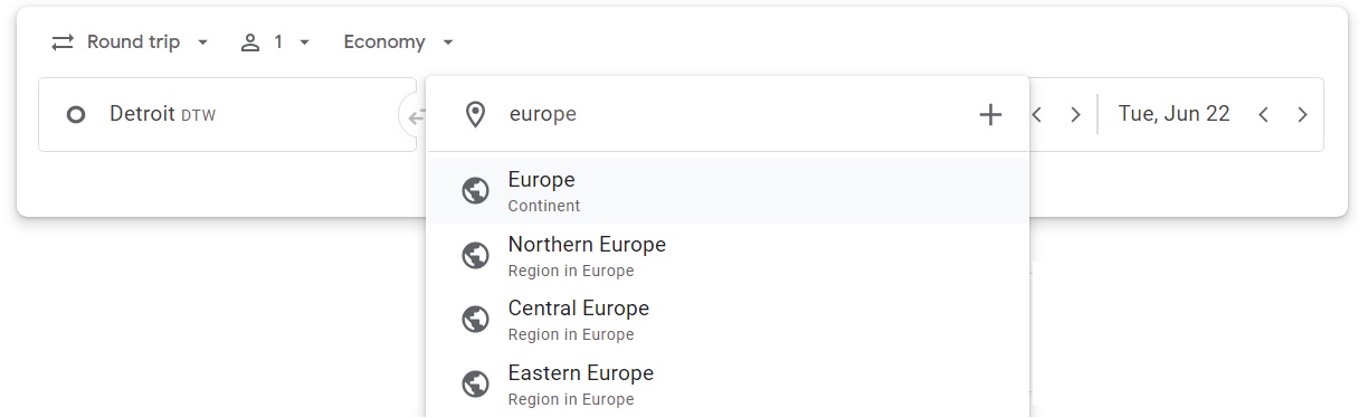The width and height of the screenshot is (1360, 418).
Task: Go to next day after Tue, Jun 22
Action: pyautogui.click(x=1302, y=115)
